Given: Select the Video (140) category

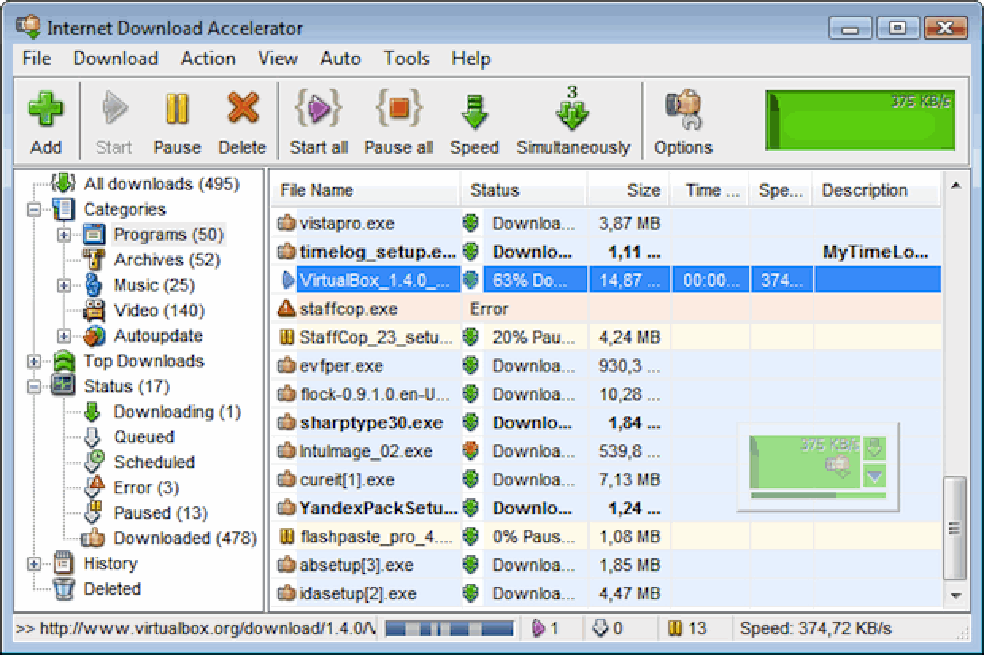Looking at the screenshot, I should pyautogui.click(x=159, y=311).
